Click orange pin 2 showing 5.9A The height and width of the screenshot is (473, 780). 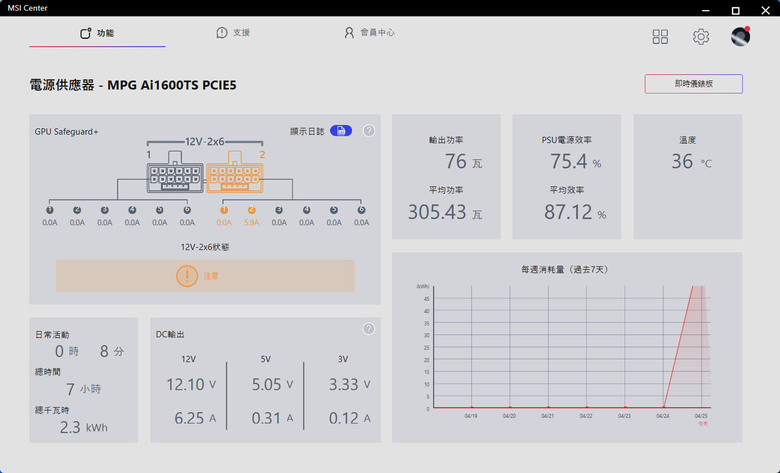click(252, 210)
